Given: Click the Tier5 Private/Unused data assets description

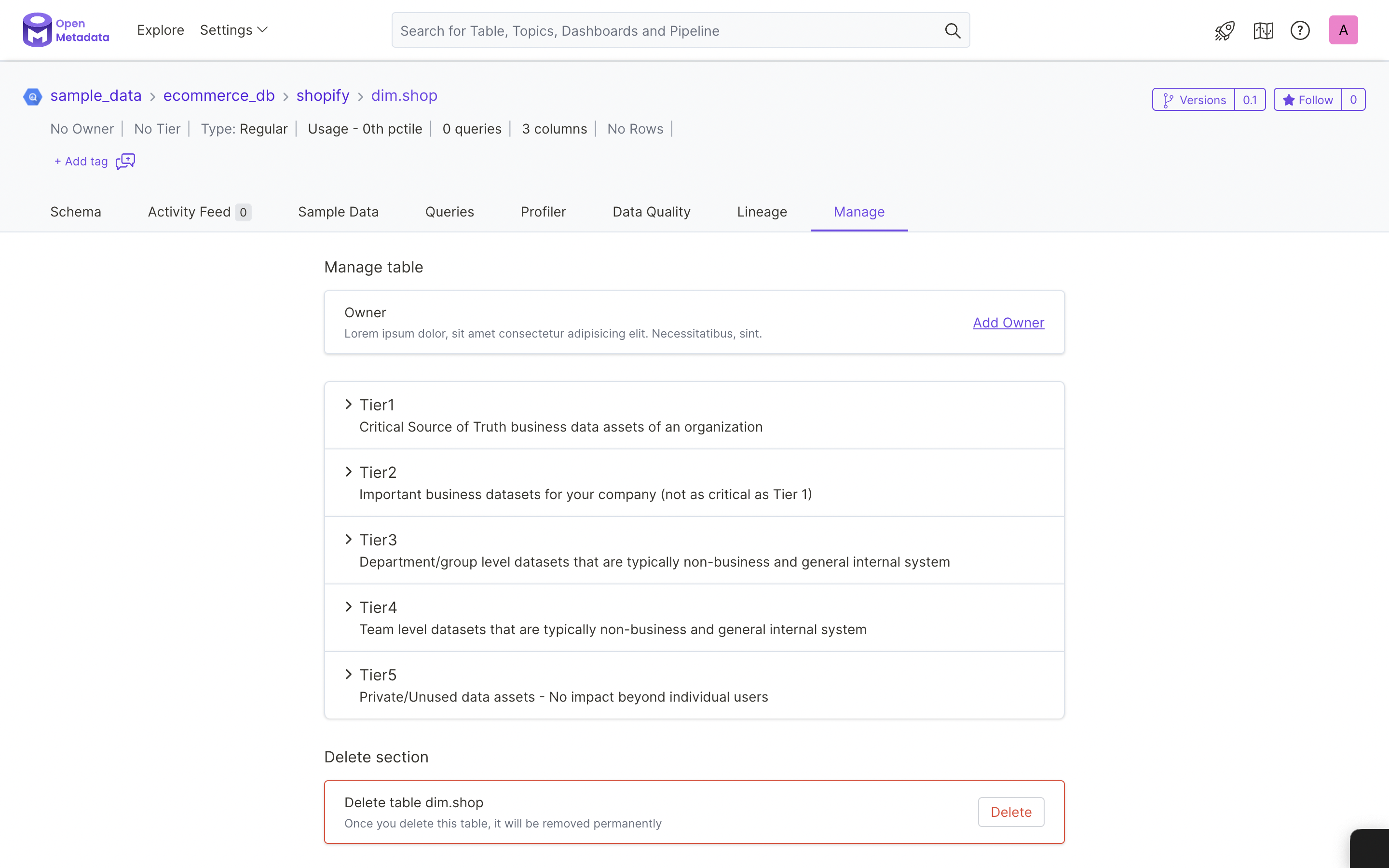Looking at the screenshot, I should pos(564,697).
